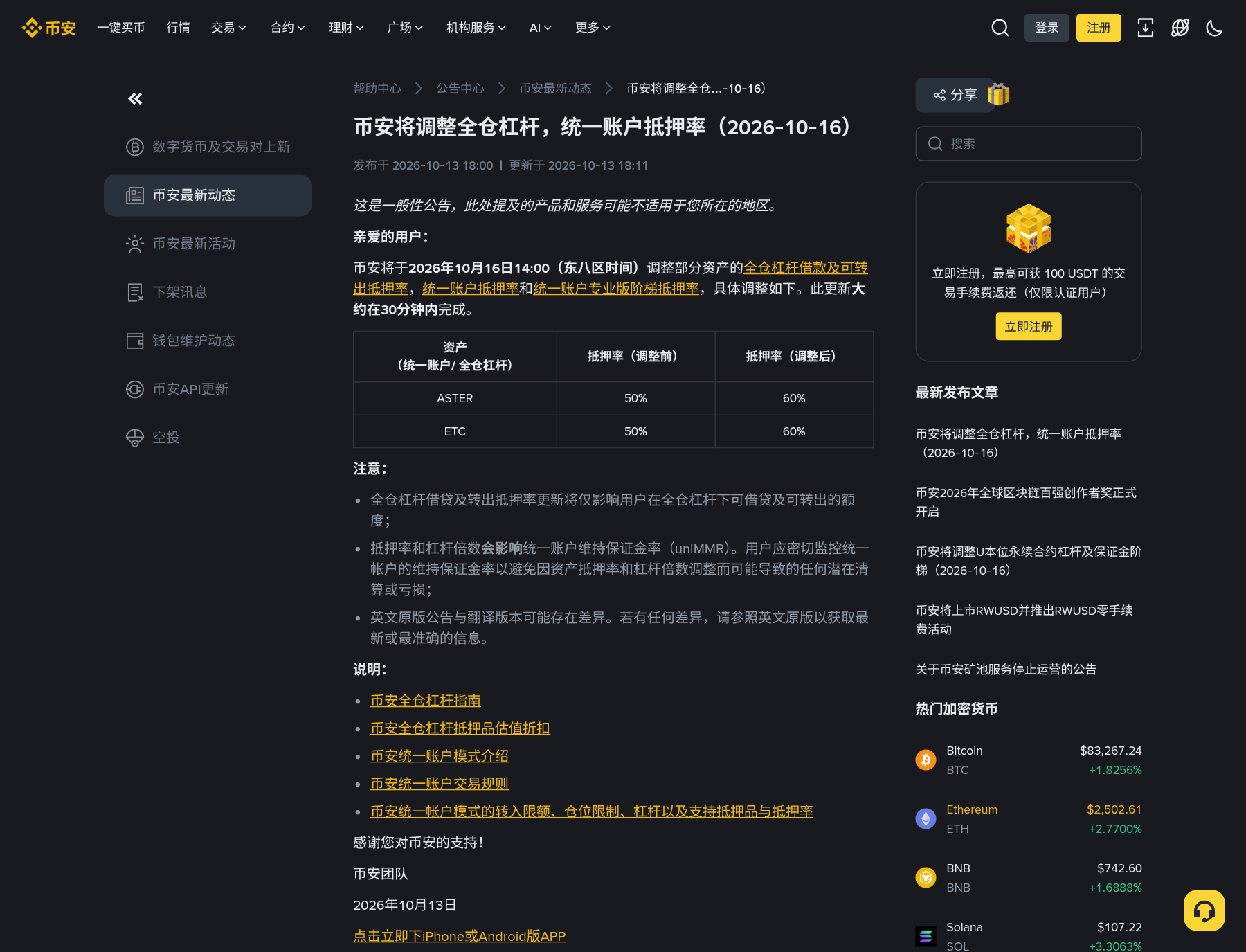The image size is (1246, 952).
Task: Click the yellow 注册 button
Action: pyautogui.click(x=1099, y=28)
